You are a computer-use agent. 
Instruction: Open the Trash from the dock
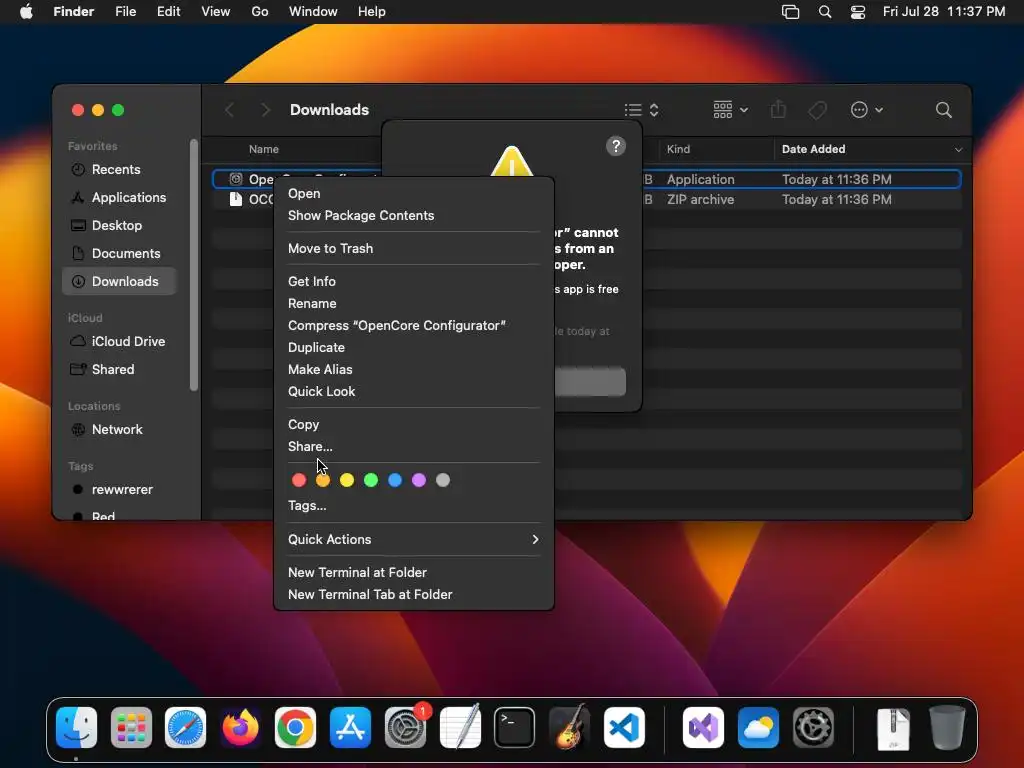947,728
